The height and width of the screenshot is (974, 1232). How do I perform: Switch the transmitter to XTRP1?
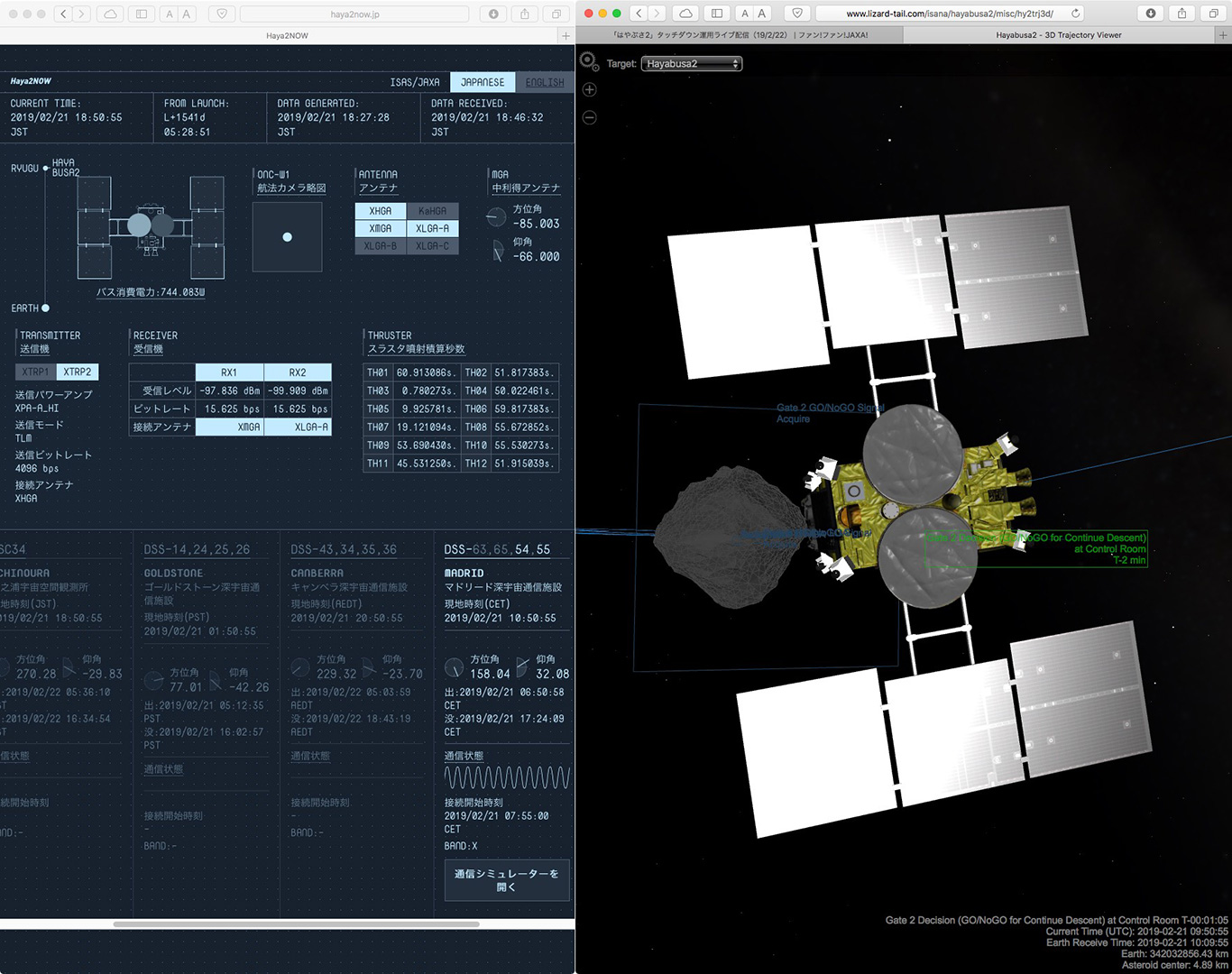point(35,372)
